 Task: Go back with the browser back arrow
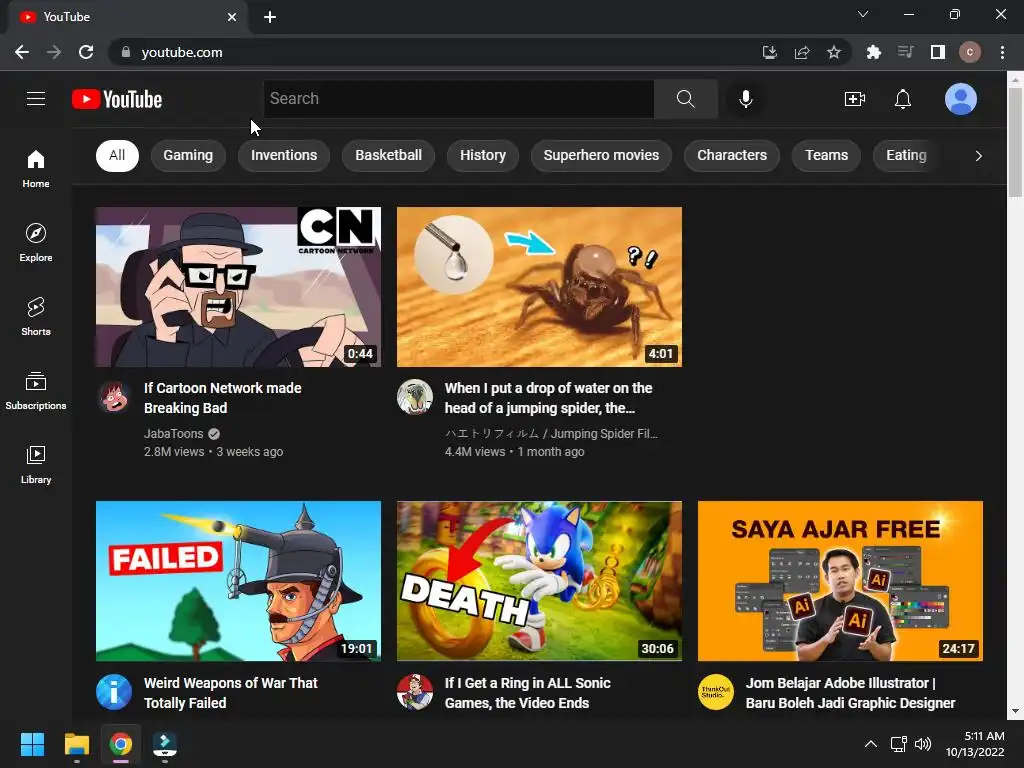[22, 52]
